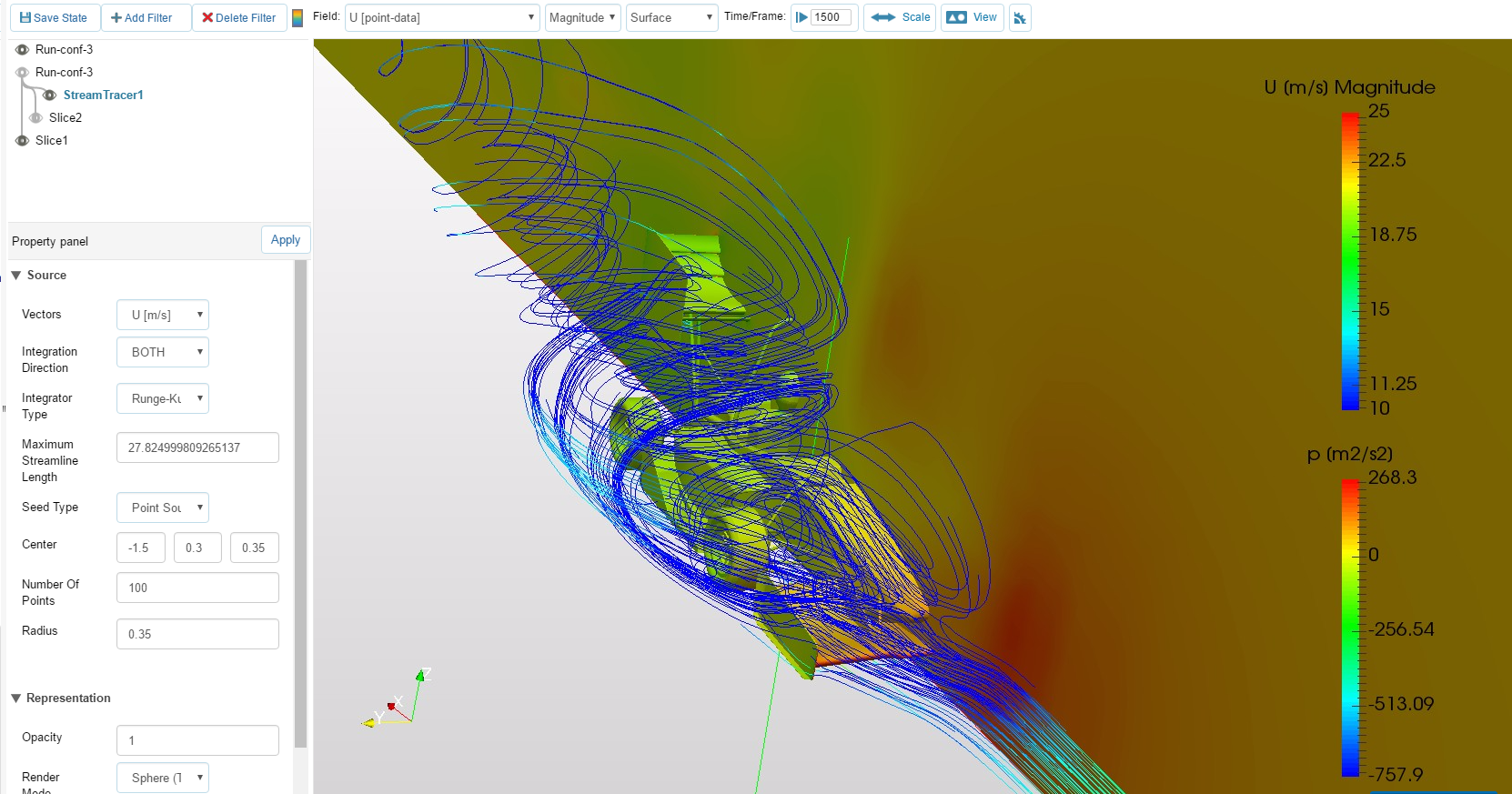Collapse the Source section
The height and width of the screenshot is (794, 1512).
pyautogui.click(x=15, y=275)
